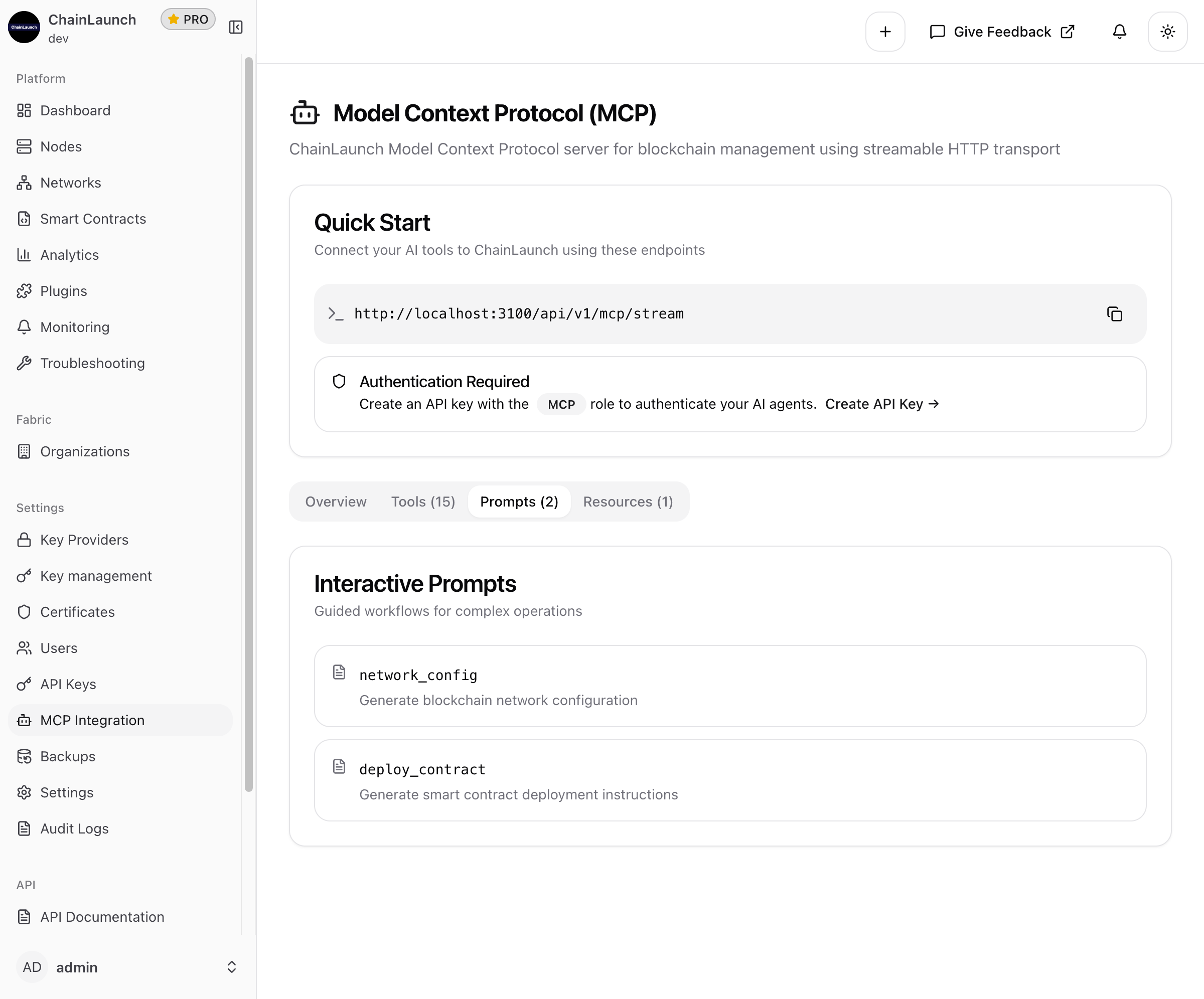This screenshot has width=1204, height=999.
Task: Click the Key management key icon
Action: coord(24,576)
